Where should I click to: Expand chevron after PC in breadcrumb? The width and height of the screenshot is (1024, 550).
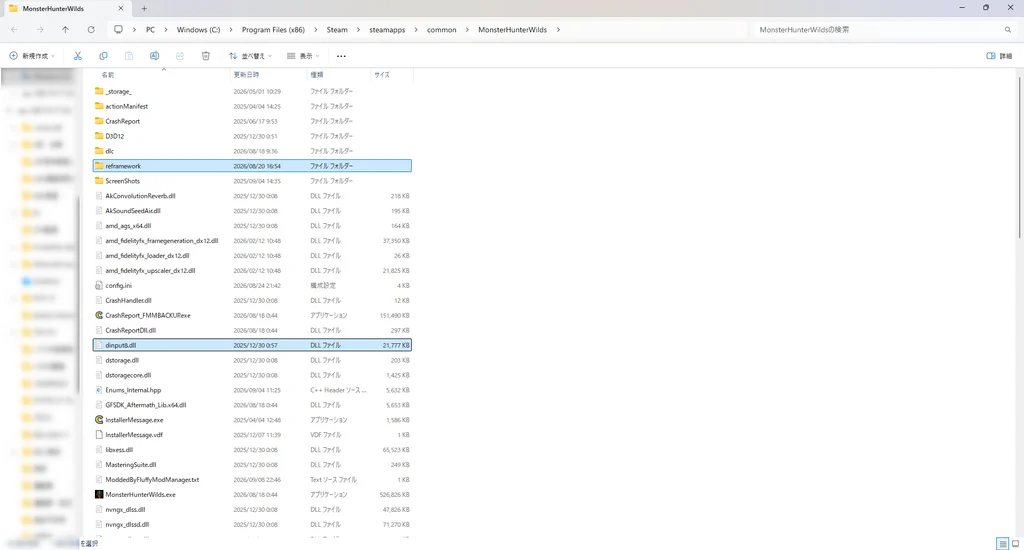pyautogui.click(x=166, y=29)
